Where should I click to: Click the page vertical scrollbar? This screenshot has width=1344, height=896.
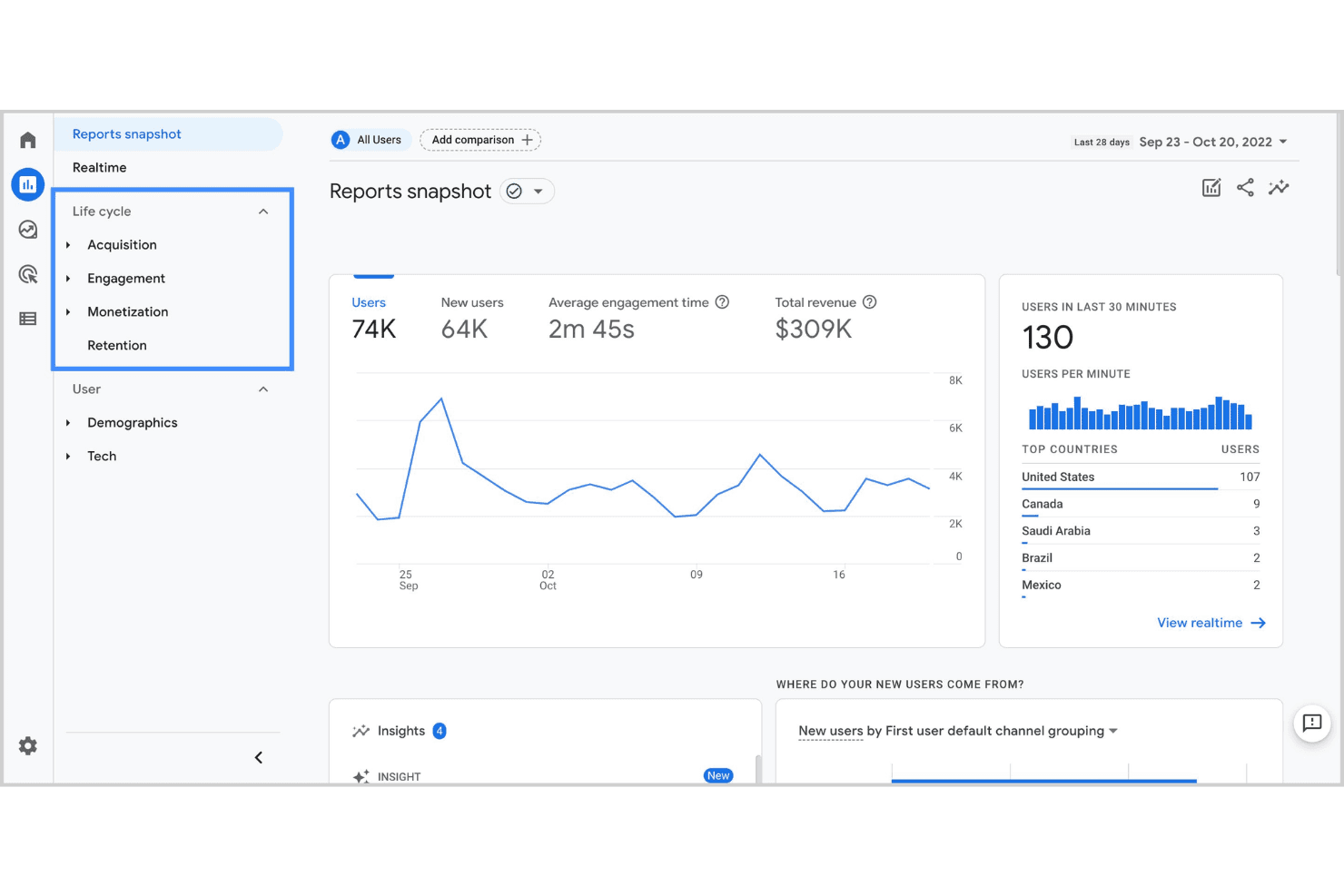pos(1339,195)
